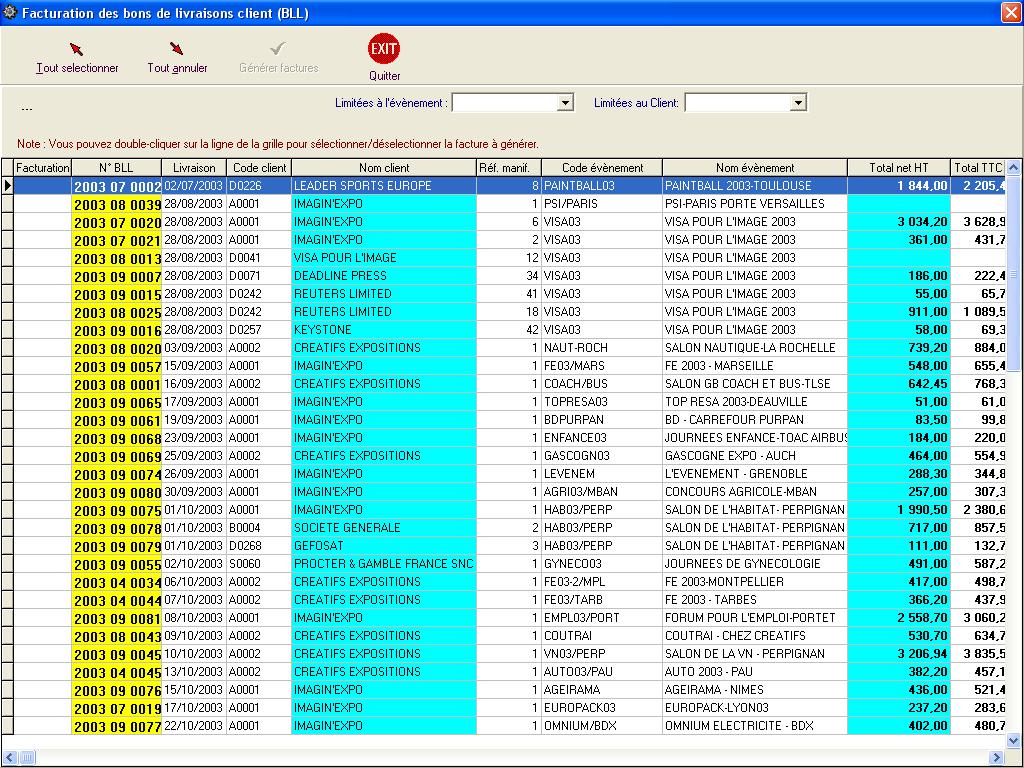Image resolution: width=1024 pixels, height=768 pixels.
Task: Click FE 2003 - MARSEILLE event name
Action: click(x=755, y=366)
